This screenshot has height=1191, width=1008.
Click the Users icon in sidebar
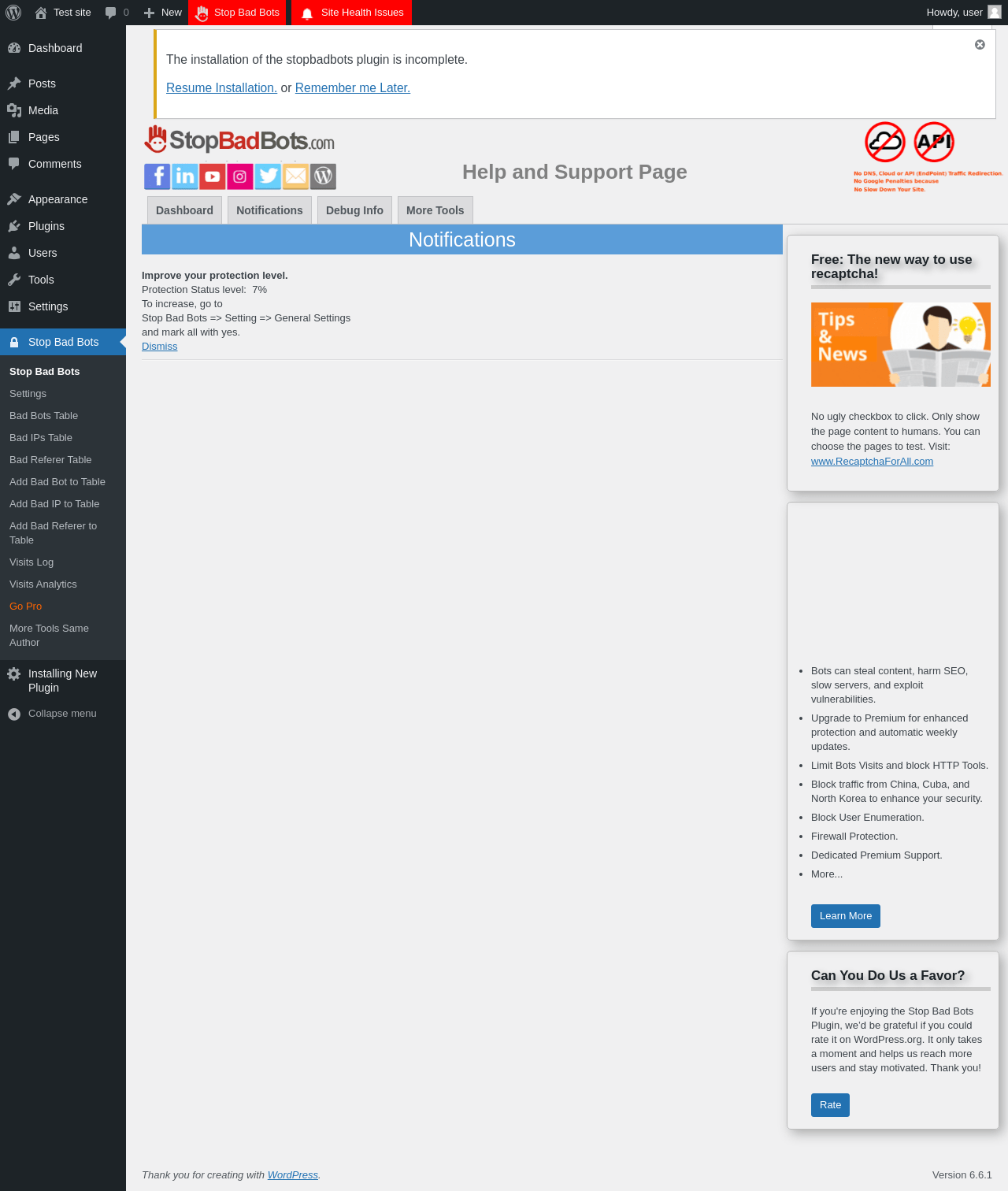(14, 253)
